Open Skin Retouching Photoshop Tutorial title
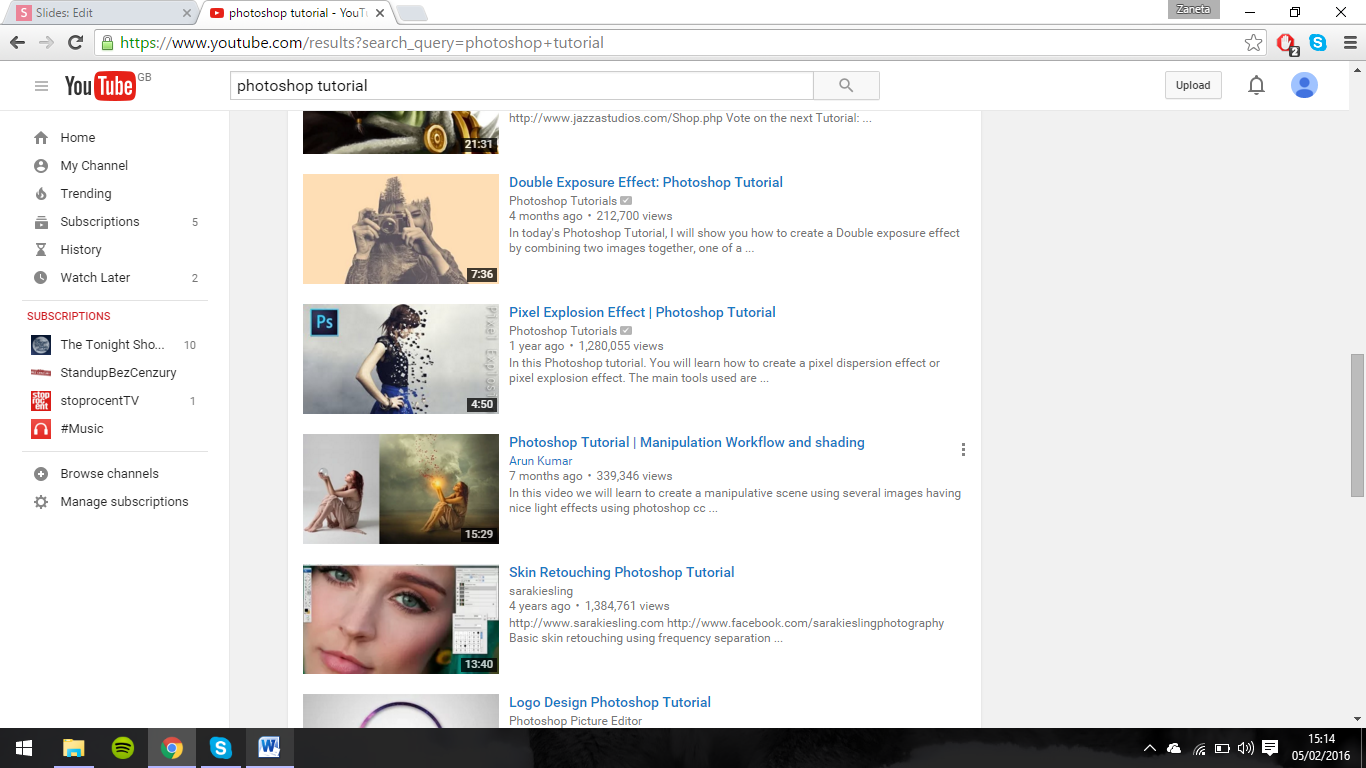This screenshot has height=768, width=1366. coord(622,572)
